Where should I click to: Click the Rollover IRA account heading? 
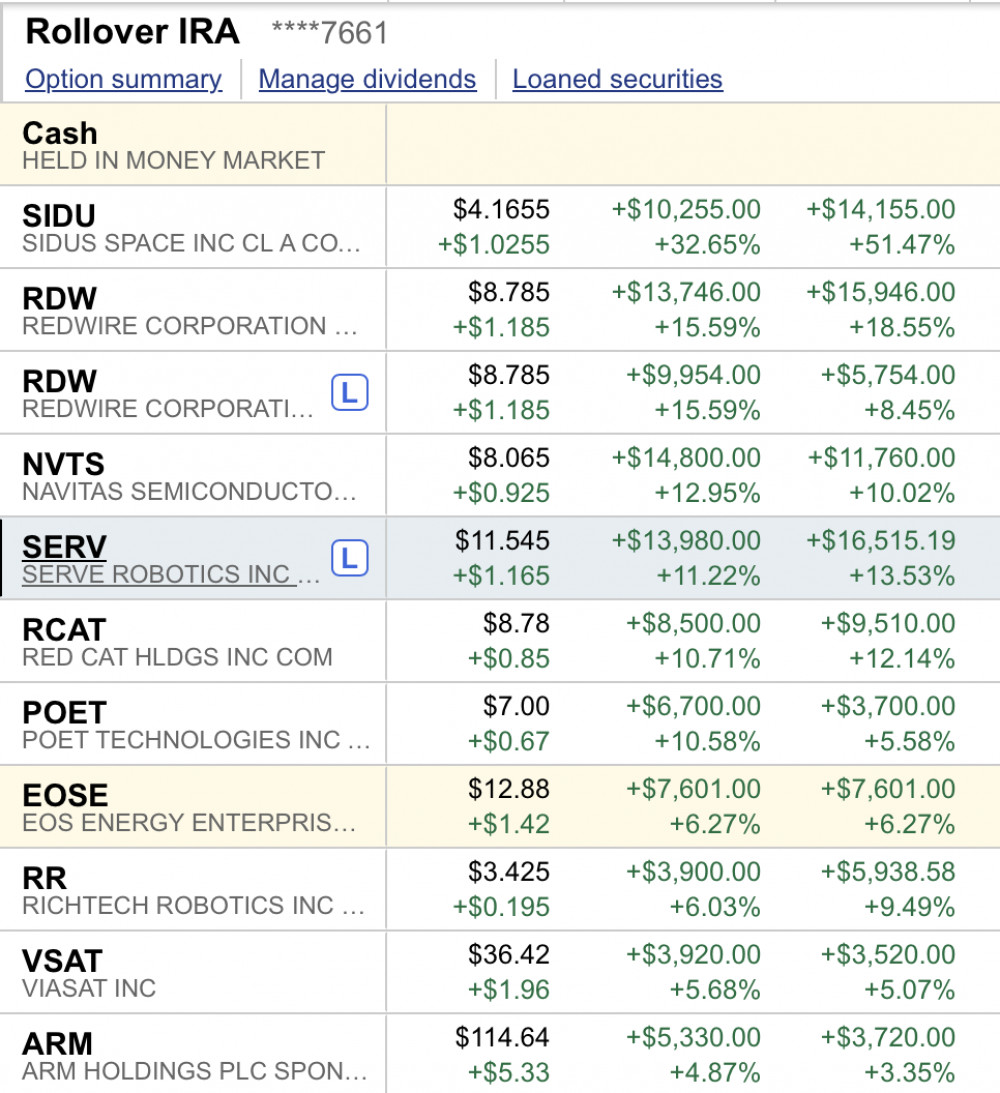coord(132,32)
